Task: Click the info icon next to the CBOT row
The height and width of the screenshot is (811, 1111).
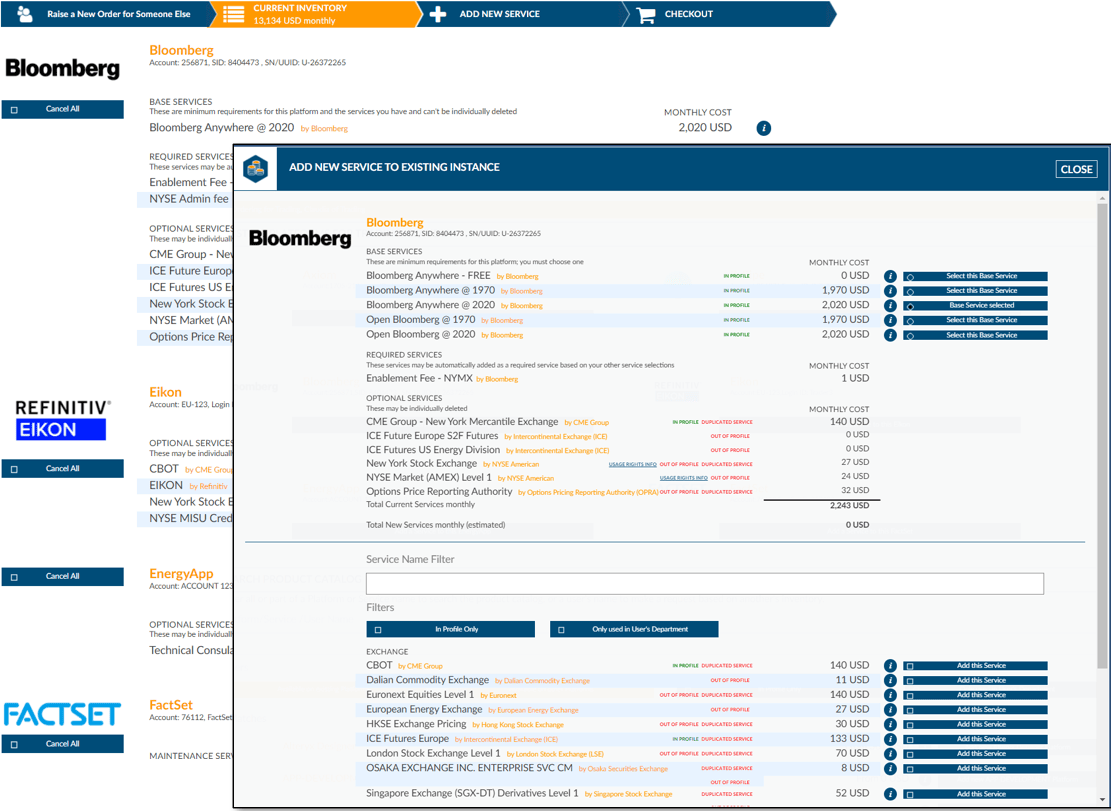Action: (x=890, y=665)
